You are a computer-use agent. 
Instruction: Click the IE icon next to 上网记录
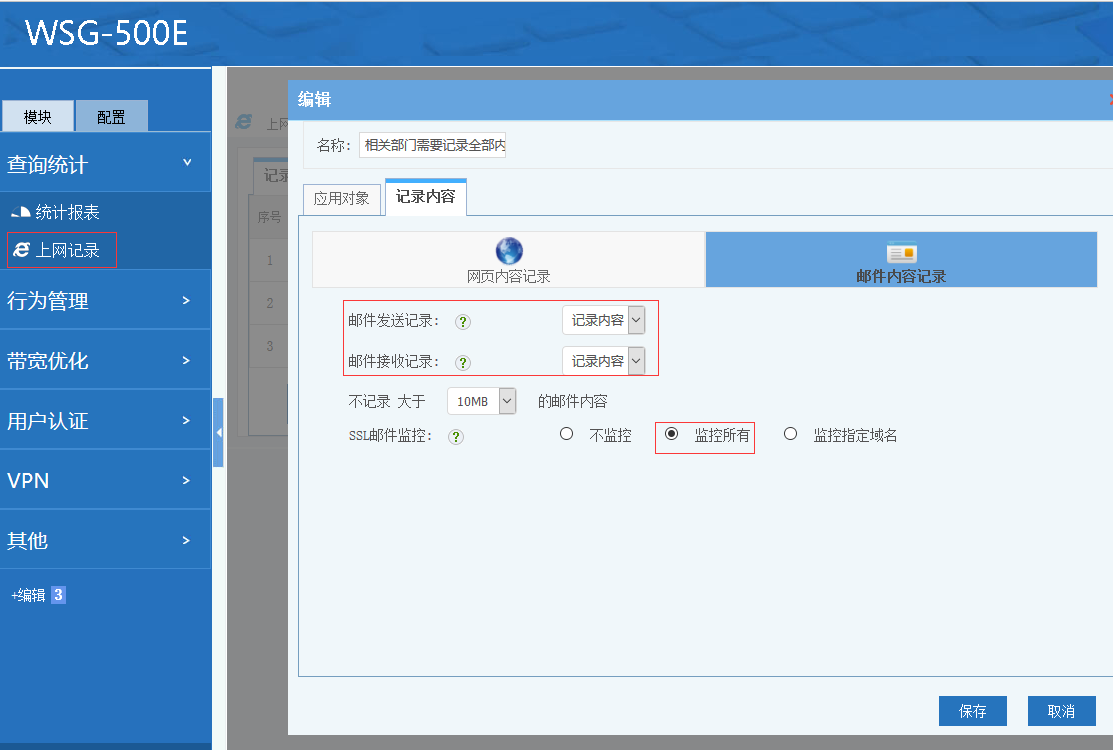[x=21, y=251]
